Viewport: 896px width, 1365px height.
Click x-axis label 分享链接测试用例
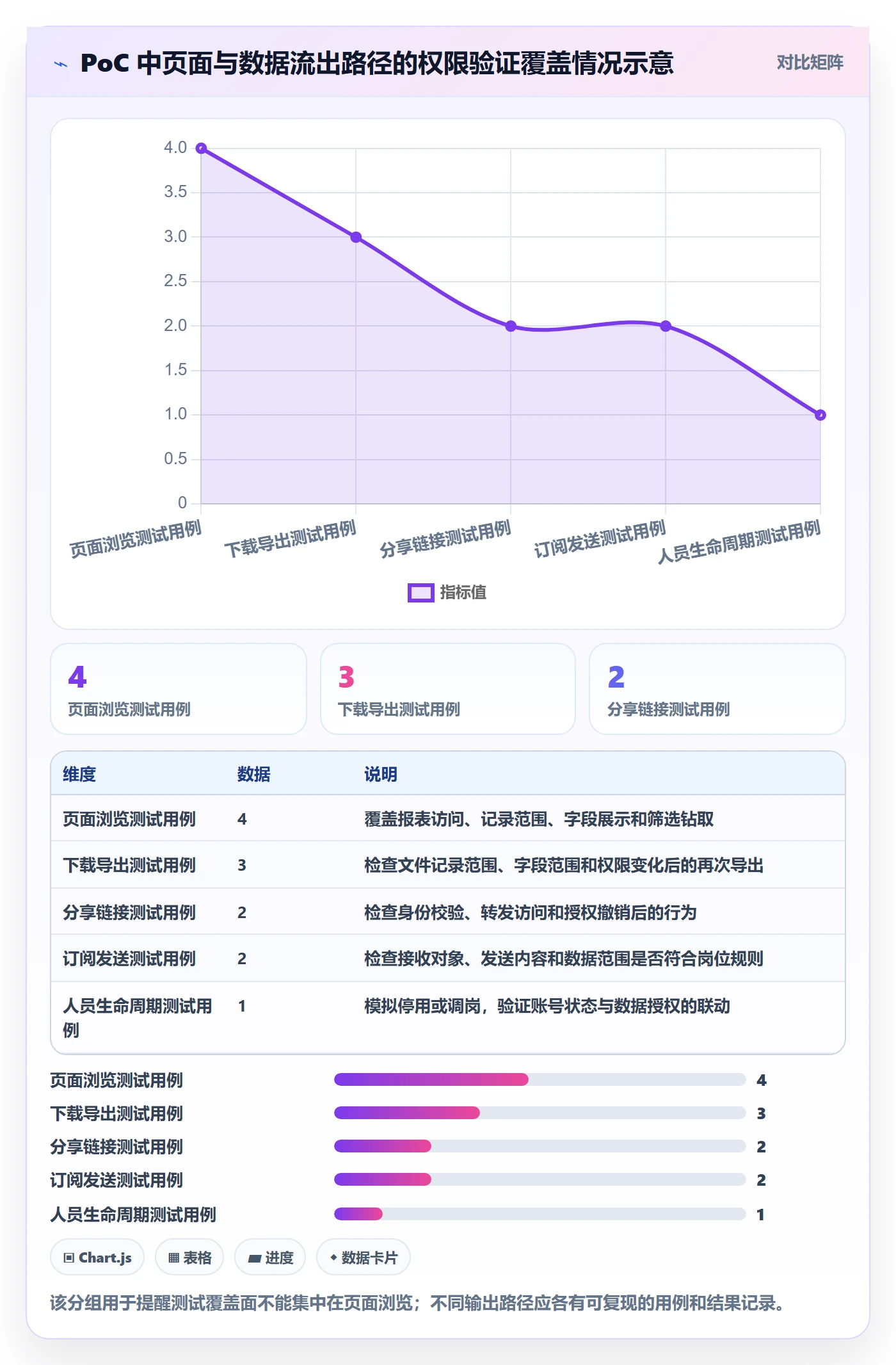click(445, 539)
